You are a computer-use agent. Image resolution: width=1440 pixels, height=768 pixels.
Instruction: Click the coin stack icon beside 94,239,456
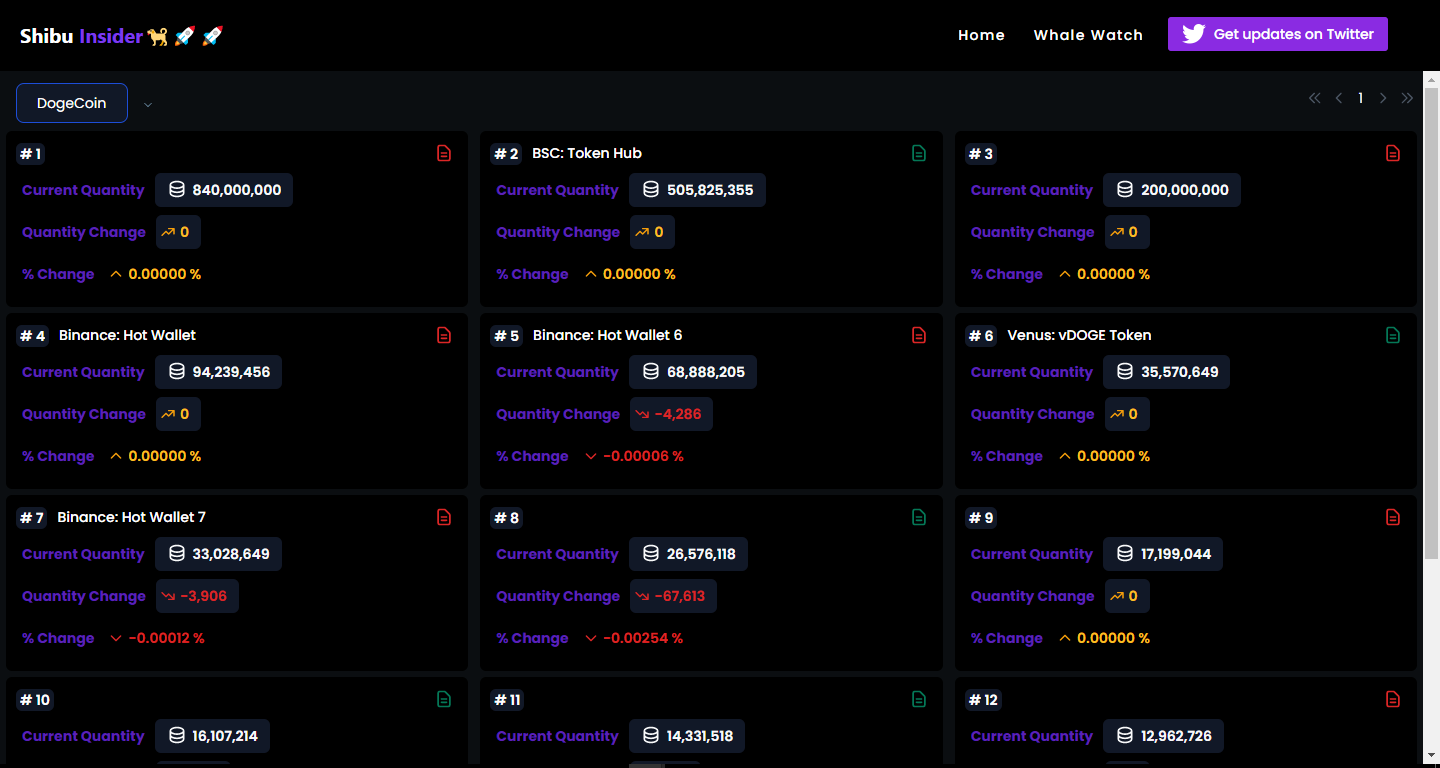pyautogui.click(x=177, y=372)
